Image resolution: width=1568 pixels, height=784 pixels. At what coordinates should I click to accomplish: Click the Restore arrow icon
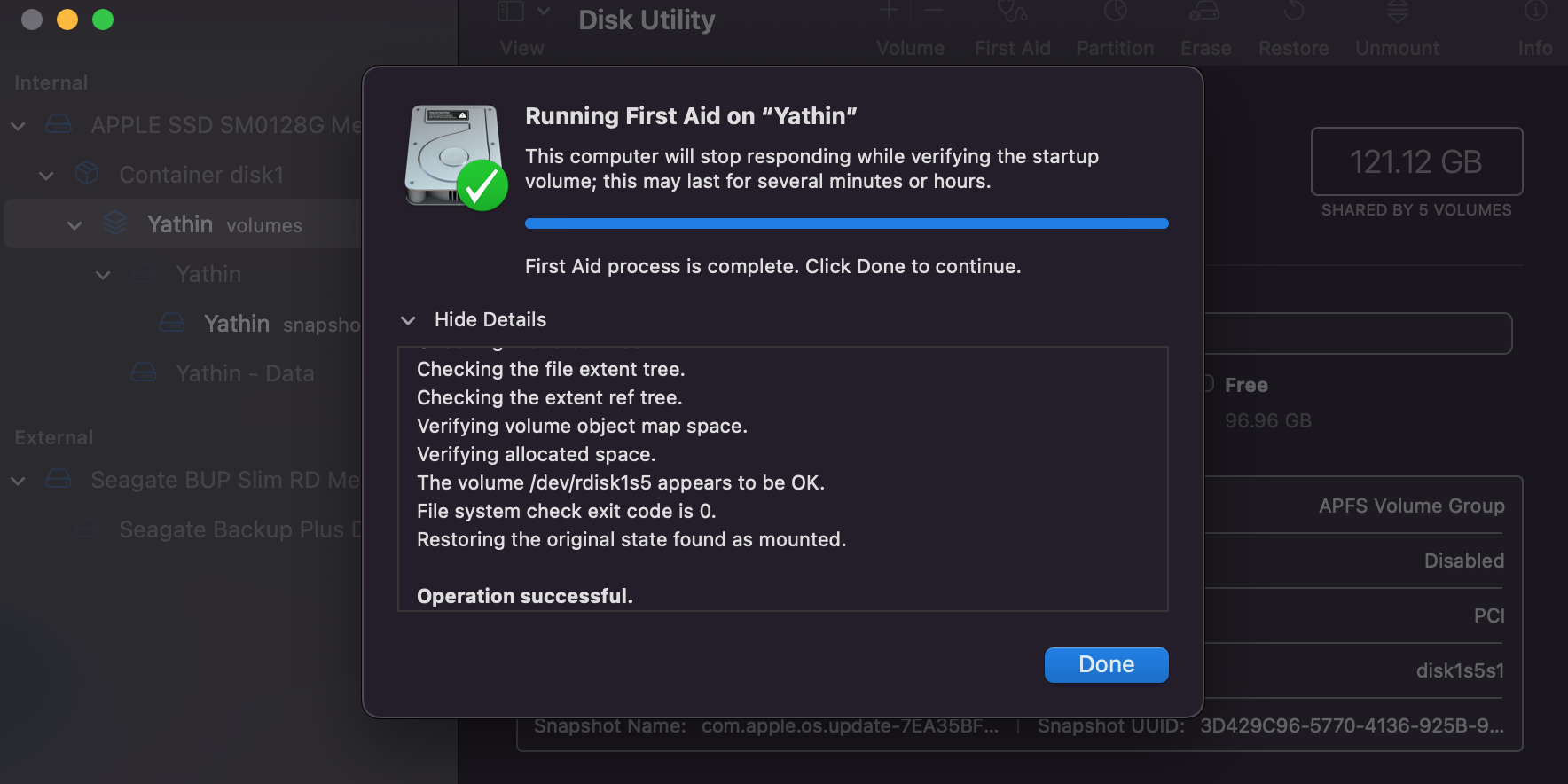pos(1293,12)
